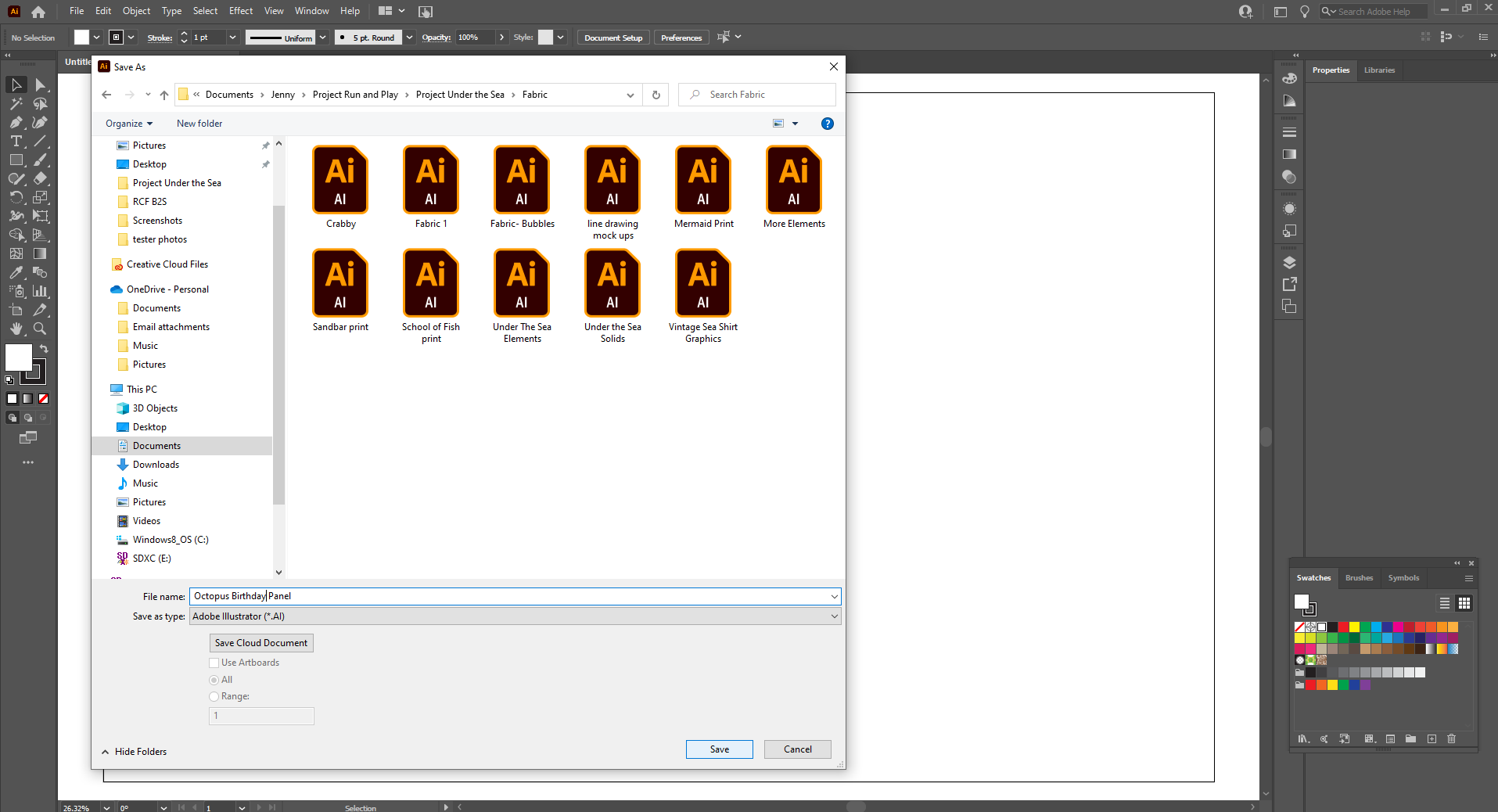Open the stroke weight dropdown
The height and width of the screenshot is (812, 1498).
tap(232, 38)
